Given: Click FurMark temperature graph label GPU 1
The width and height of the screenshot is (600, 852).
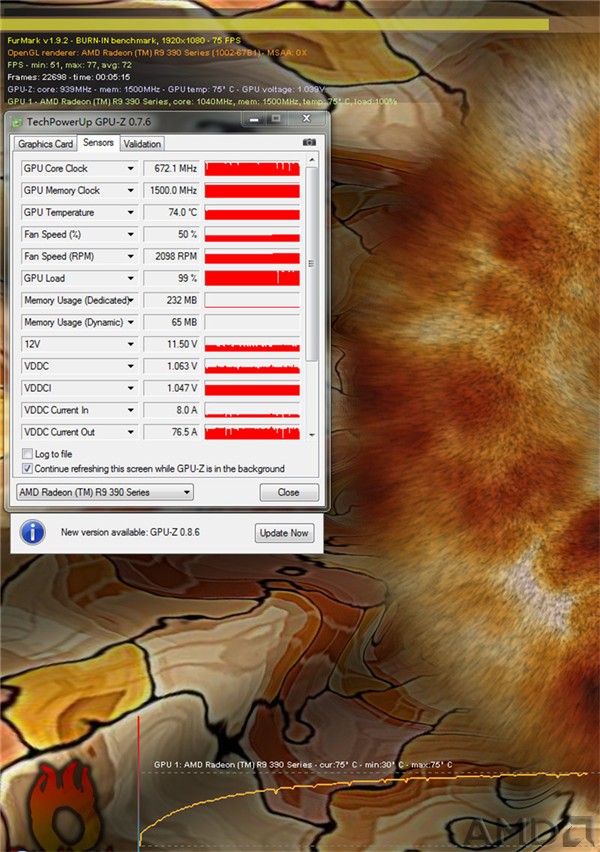Looking at the screenshot, I should pos(303,765).
